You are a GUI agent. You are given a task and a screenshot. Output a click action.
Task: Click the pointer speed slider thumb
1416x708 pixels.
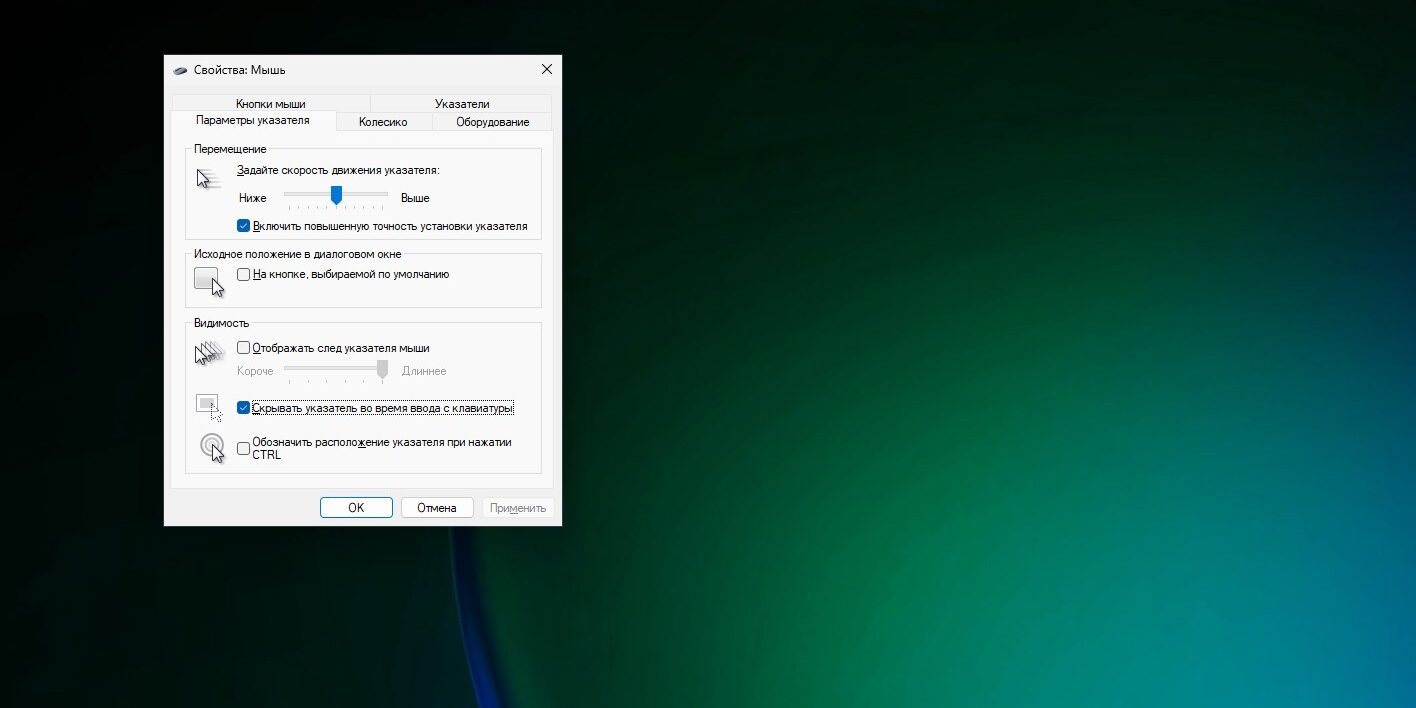coord(337,194)
